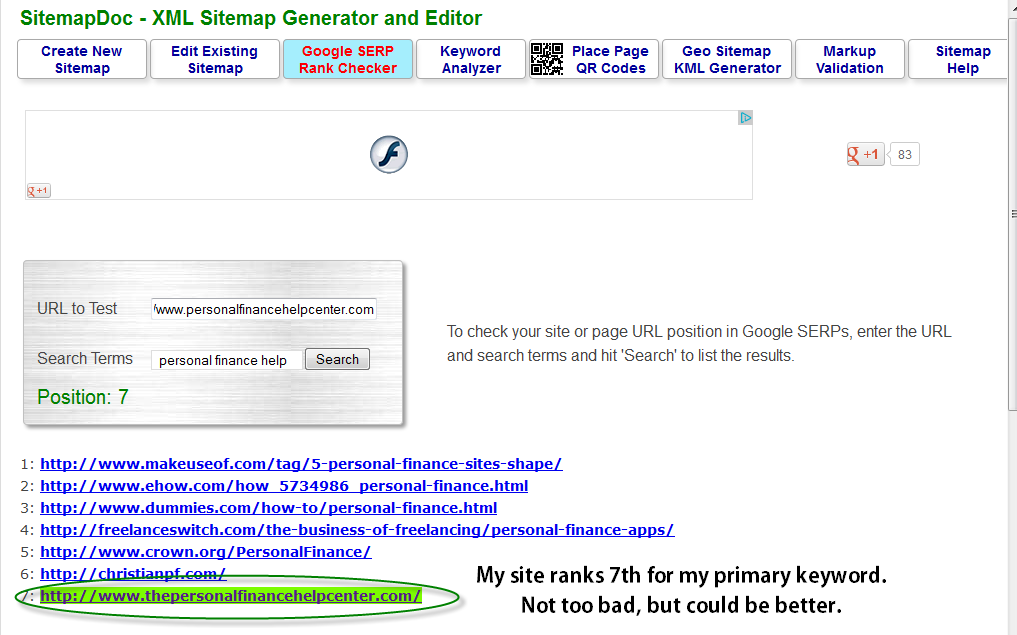Click the Search Terms input field
1017x635 pixels.
(227, 360)
